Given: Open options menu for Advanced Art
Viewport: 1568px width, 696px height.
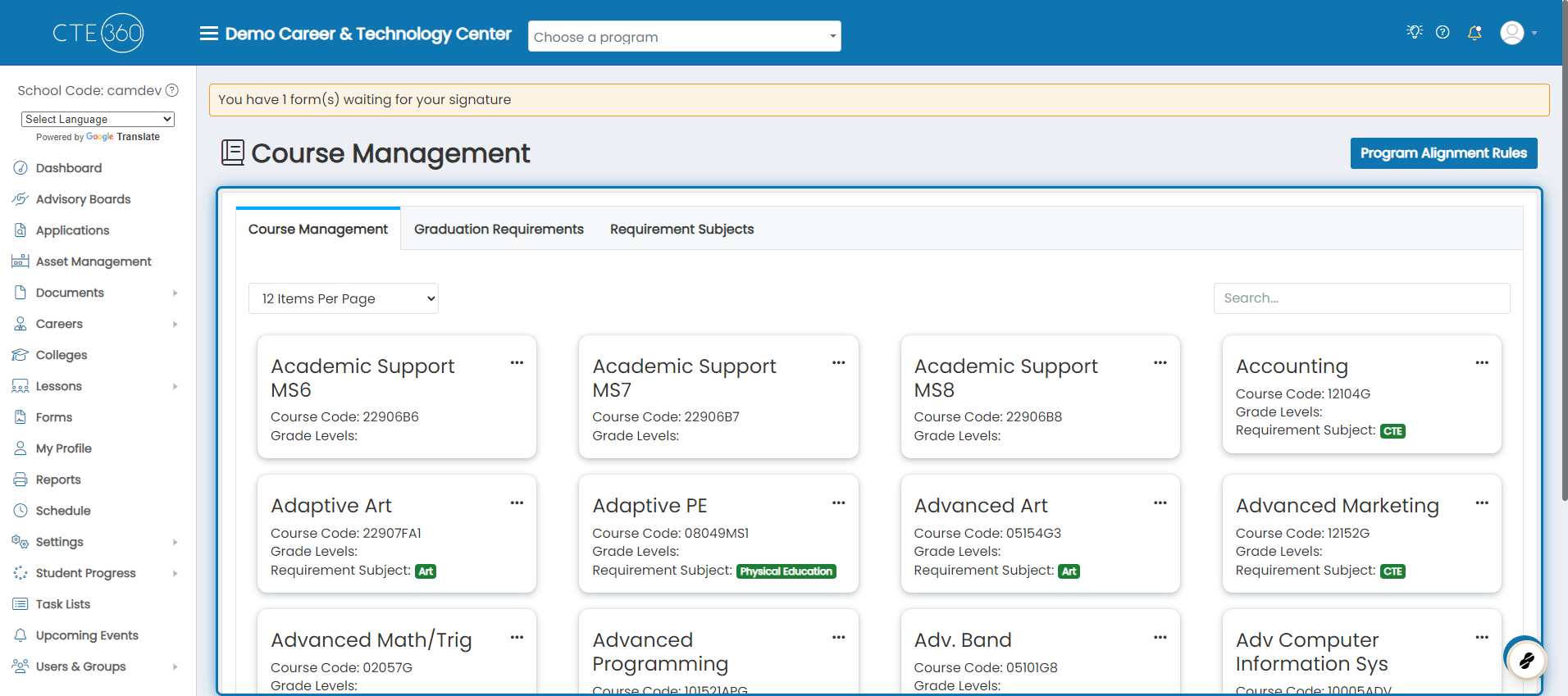Looking at the screenshot, I should [1160, 503].
